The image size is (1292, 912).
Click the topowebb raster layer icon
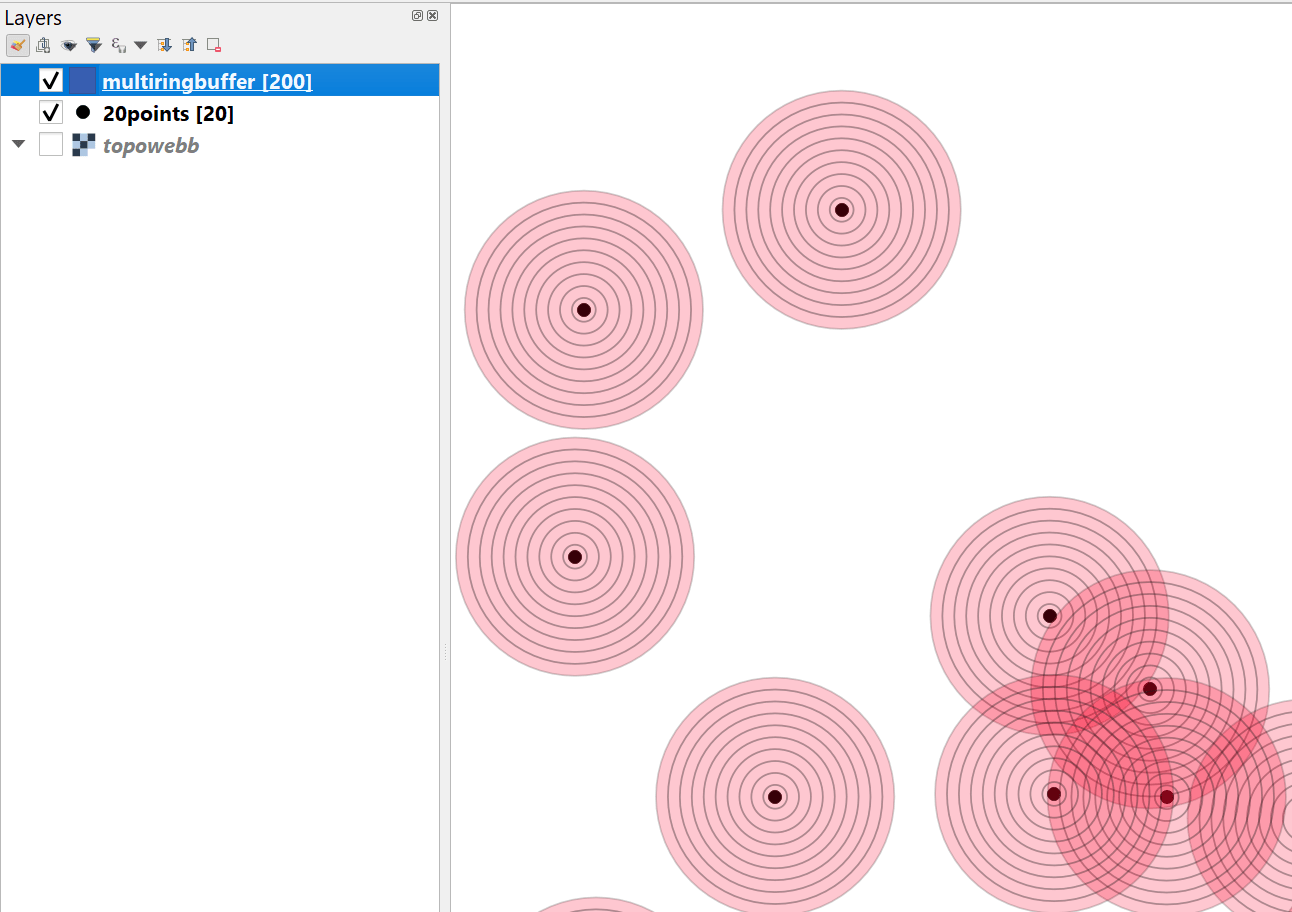[83, 145]
